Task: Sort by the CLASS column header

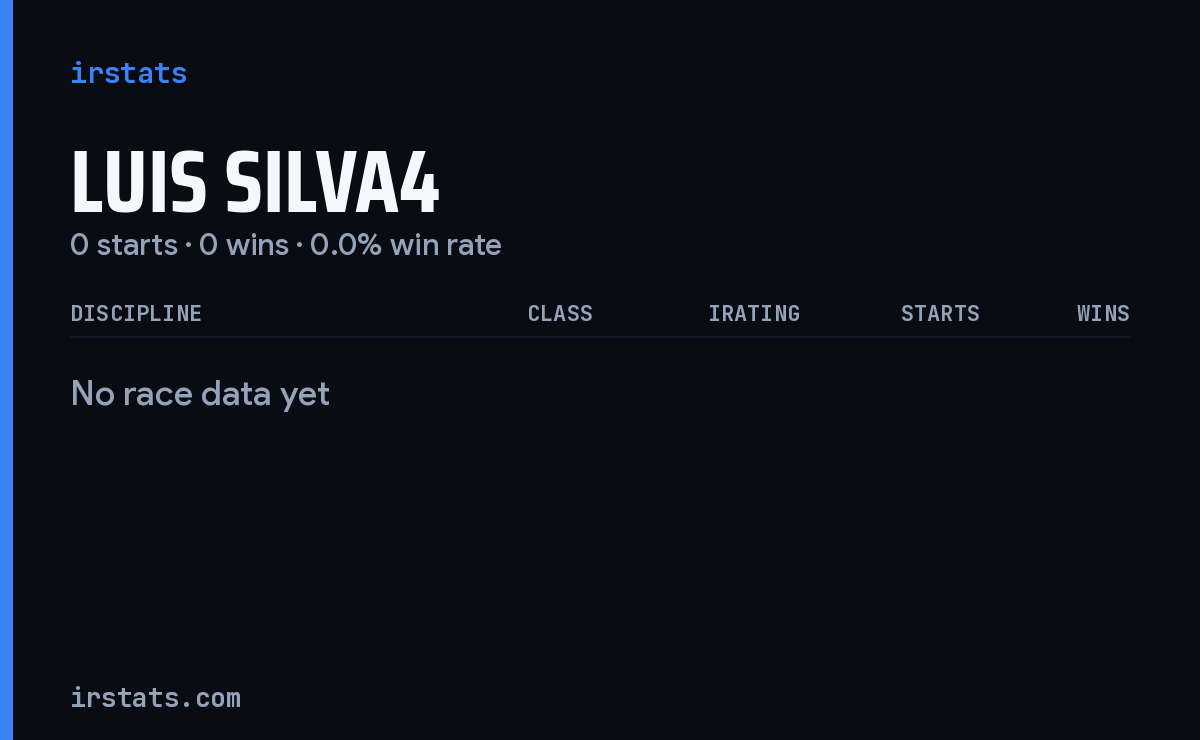Action: pos(560,314)
